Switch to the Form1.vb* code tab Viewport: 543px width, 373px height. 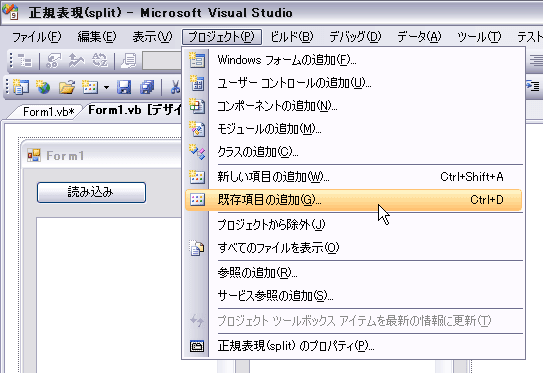pos(48,112)
